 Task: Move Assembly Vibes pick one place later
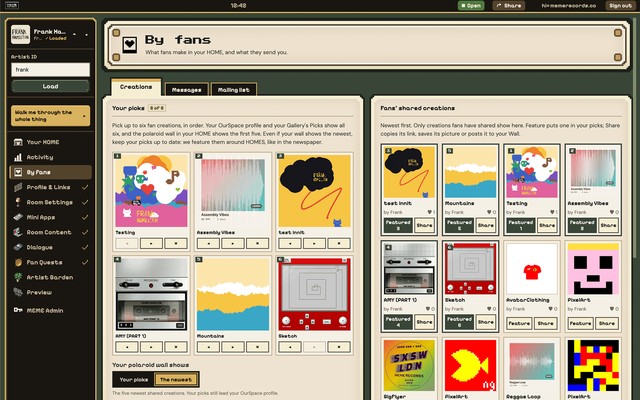point(233,244)
